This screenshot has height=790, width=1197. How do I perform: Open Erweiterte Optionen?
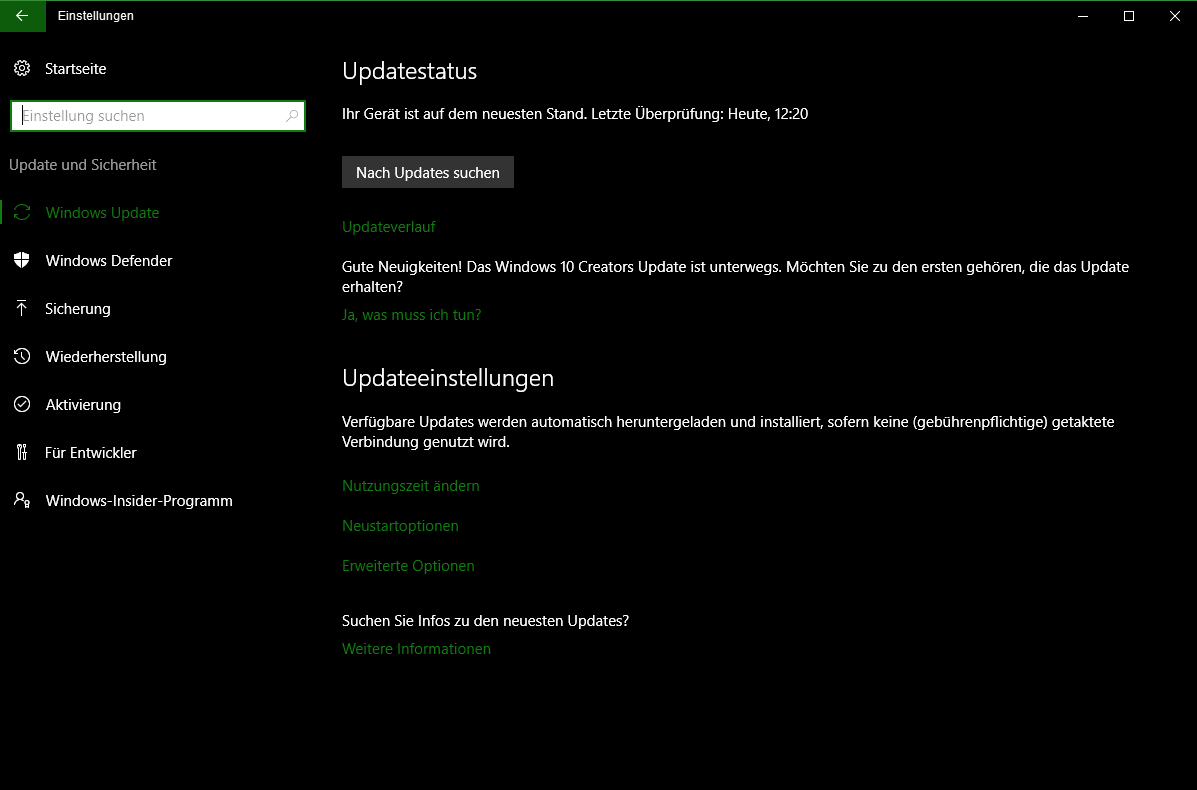point(408,565)
